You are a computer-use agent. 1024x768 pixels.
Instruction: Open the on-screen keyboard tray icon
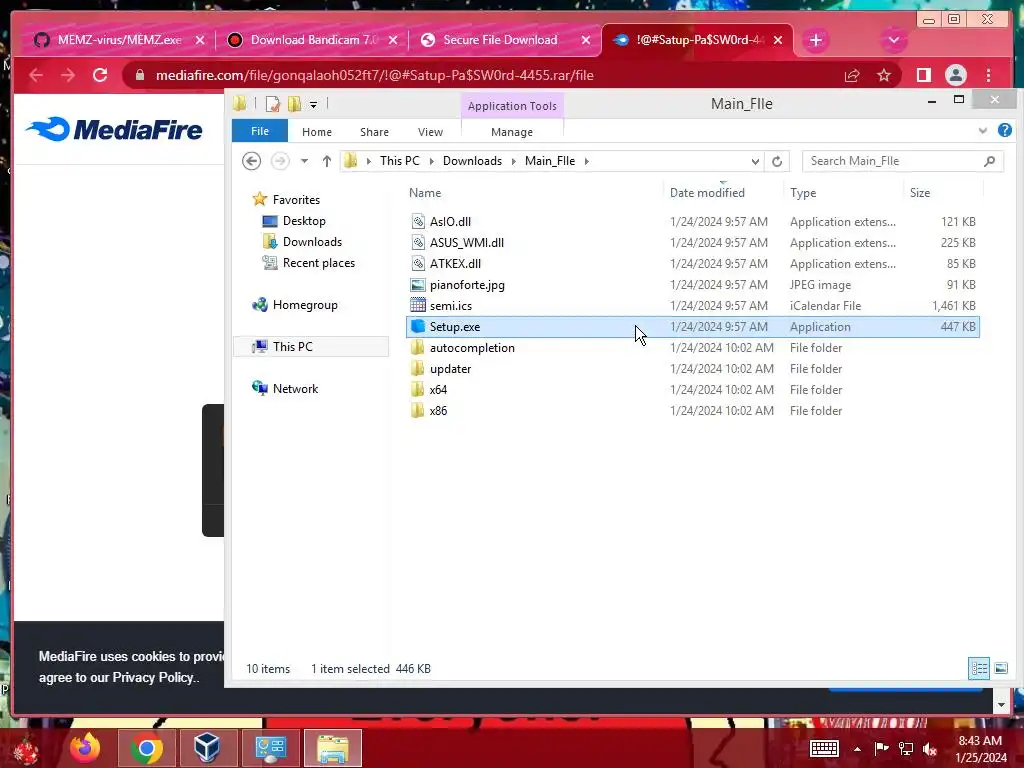[x=824, y=748]
